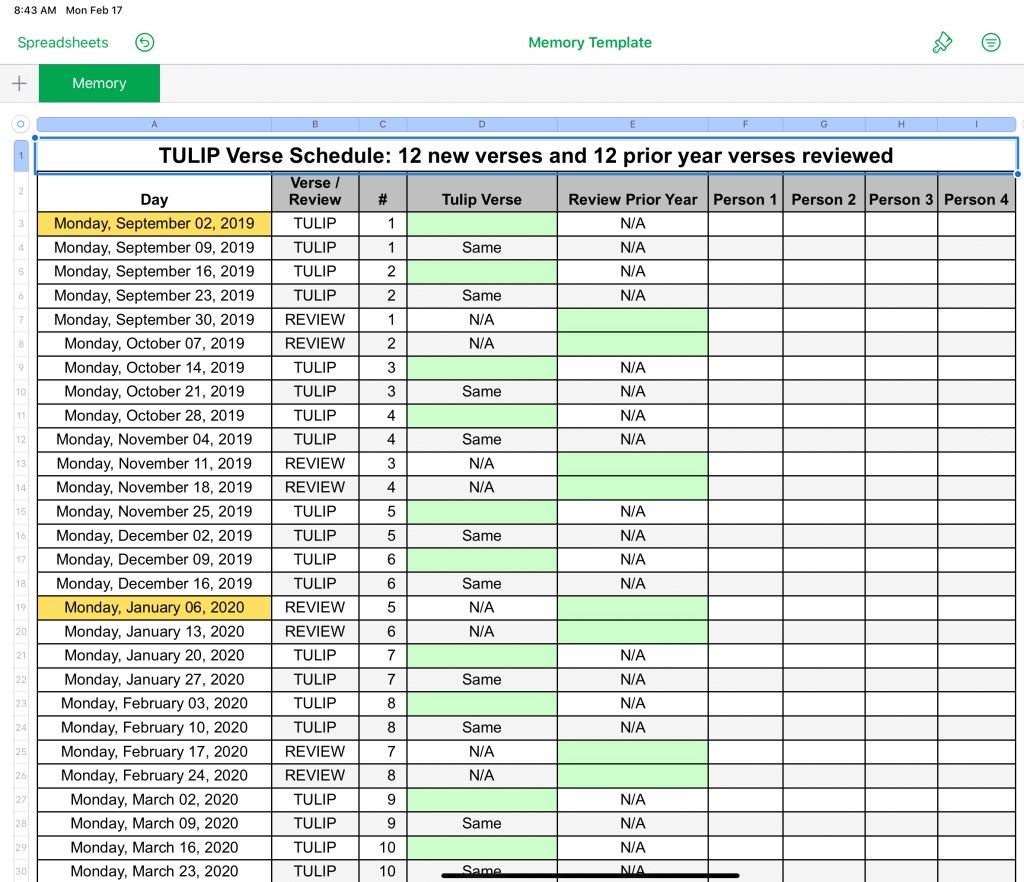Select whole table via the corner circle handle
The width and height of the screenshot is (1024, 882).
pos(20,125)
